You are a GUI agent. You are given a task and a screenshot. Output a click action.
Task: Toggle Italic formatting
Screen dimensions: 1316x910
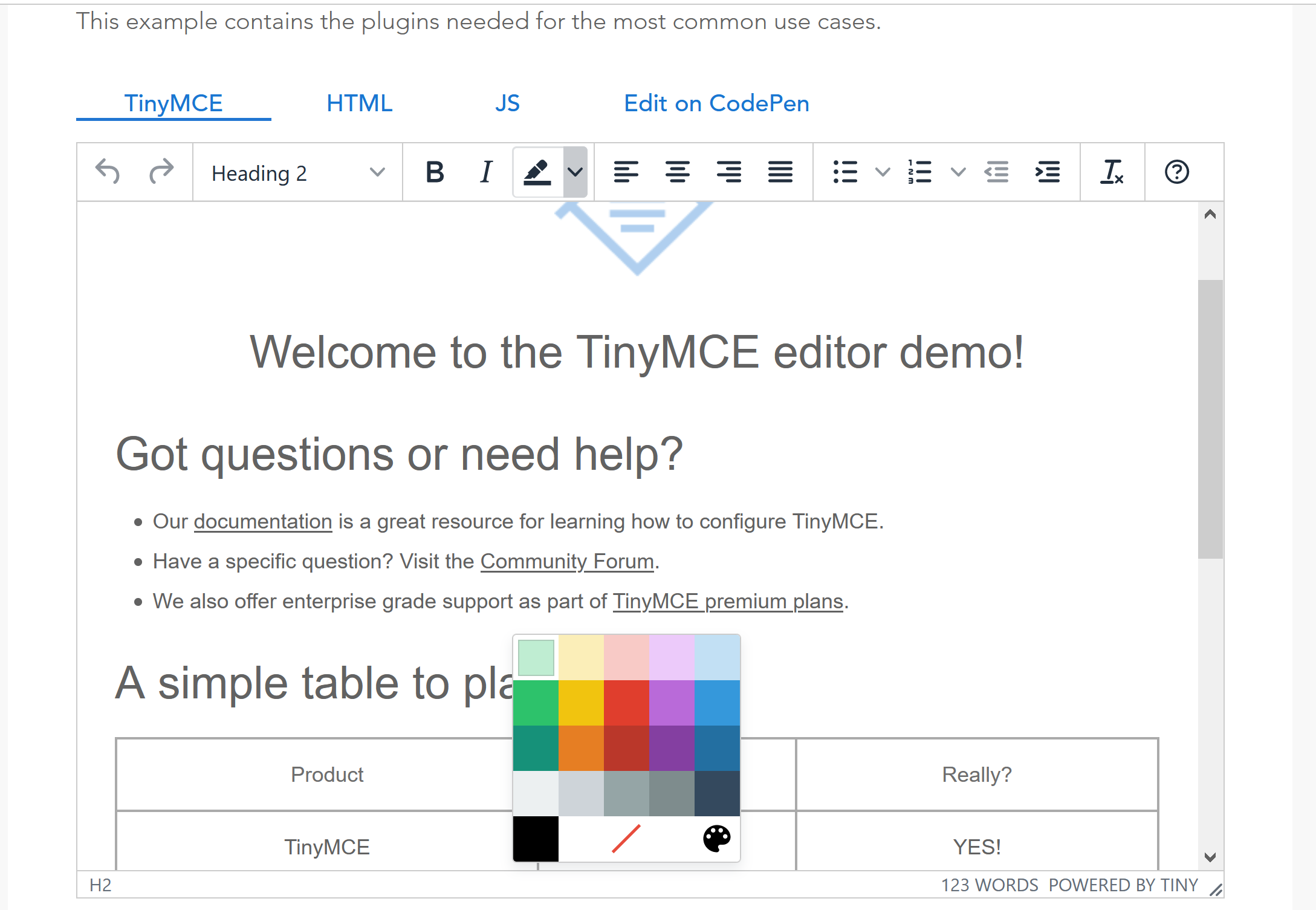pos(486,172)
